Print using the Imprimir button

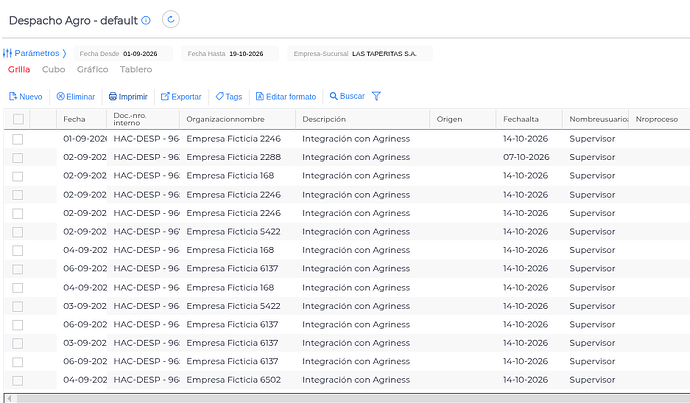[128, 96]
